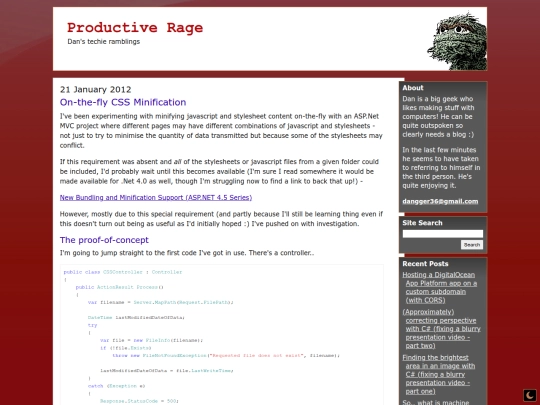Click The proof-of-concept heading
The image size is (540, 405).
(104, 240)
